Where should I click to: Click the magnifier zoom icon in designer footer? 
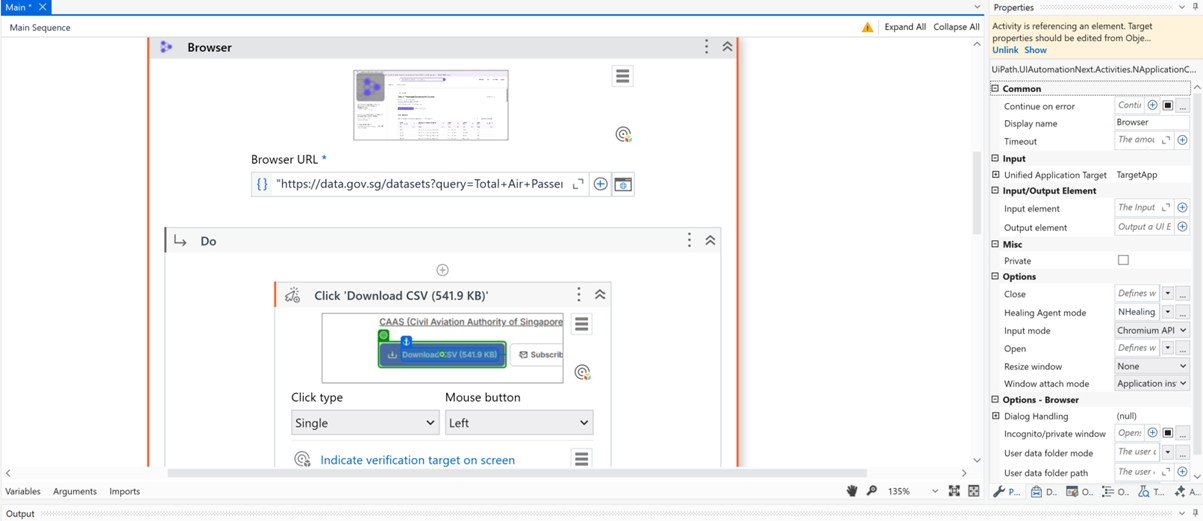(x=872, y=491)
